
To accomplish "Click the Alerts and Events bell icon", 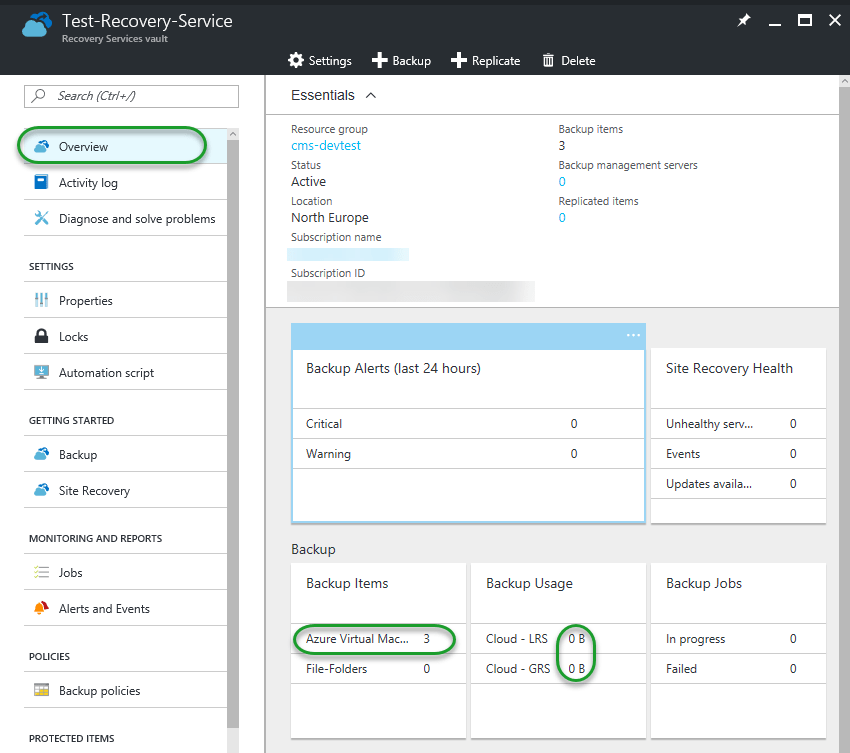I will point(41,608).
